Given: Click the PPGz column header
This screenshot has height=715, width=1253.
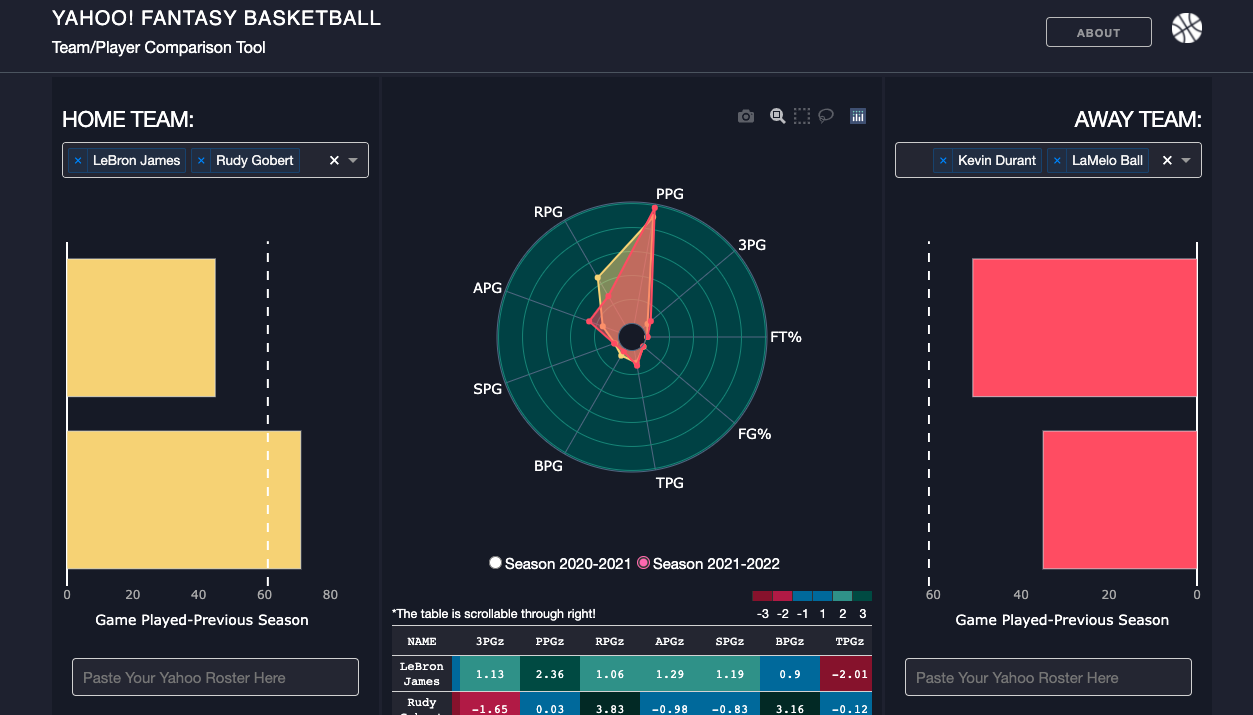Looking at the screenshot, I should click(x=549, y=641).
